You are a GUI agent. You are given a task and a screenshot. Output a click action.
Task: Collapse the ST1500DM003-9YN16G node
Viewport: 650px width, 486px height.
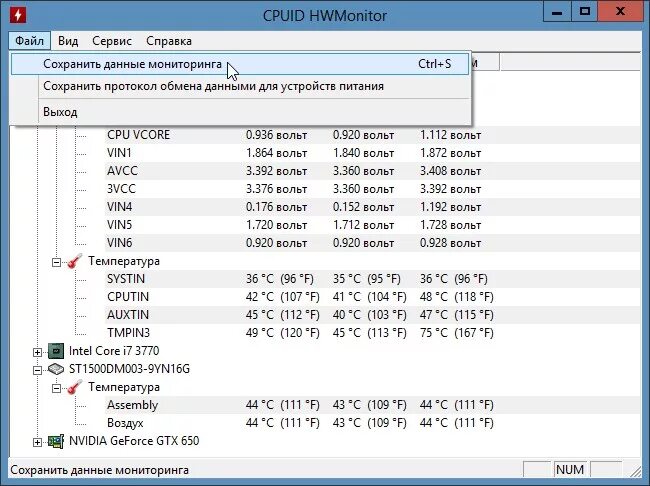click(37, 370)
